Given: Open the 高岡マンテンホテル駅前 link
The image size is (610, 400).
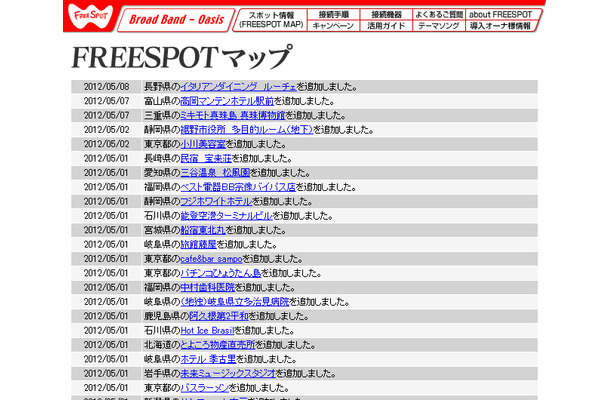Looking at the screenshot, I should [227, 101].
